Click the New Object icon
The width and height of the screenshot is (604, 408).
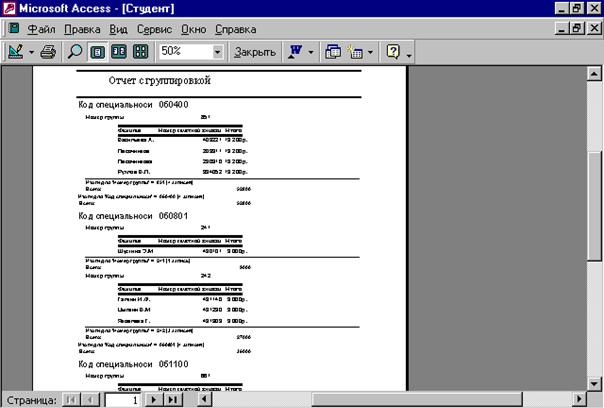point(355,51)
